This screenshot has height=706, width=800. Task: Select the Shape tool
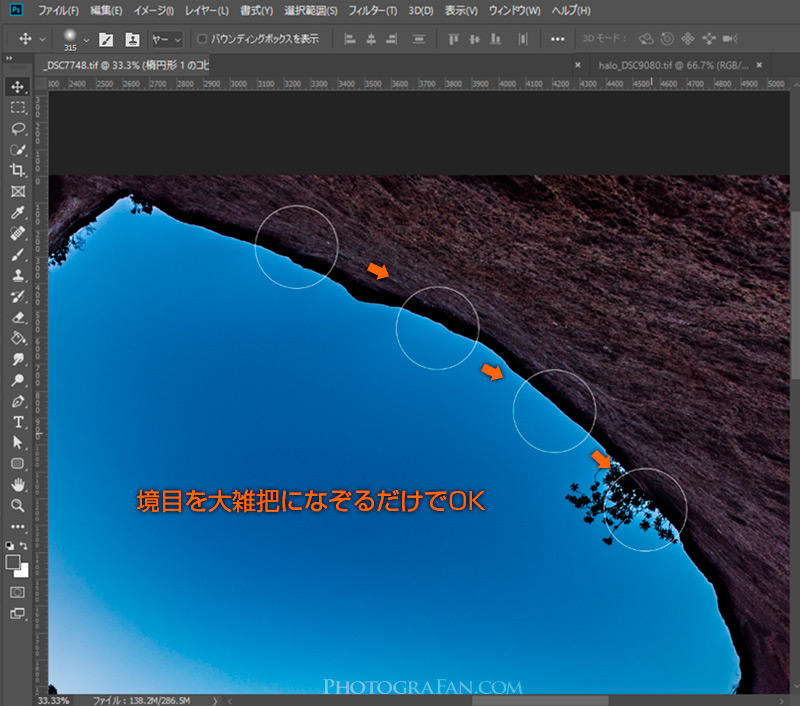pyautogui.click(x=18, y=463)
